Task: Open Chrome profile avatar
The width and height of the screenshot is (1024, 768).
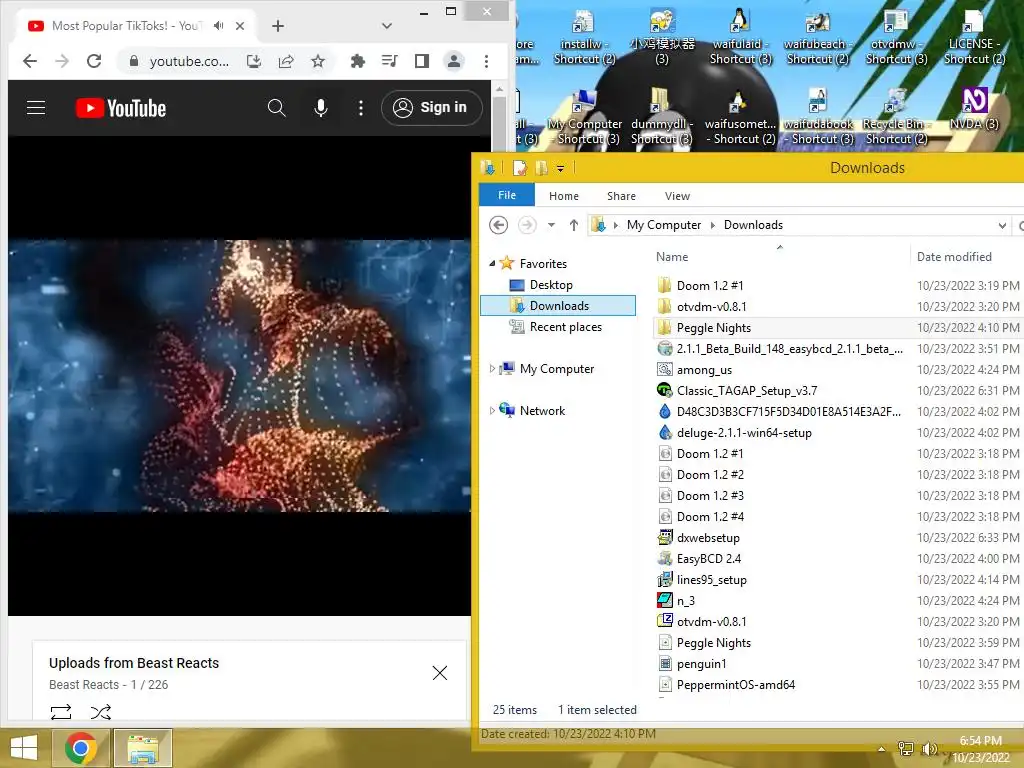Action: (454, 61)
